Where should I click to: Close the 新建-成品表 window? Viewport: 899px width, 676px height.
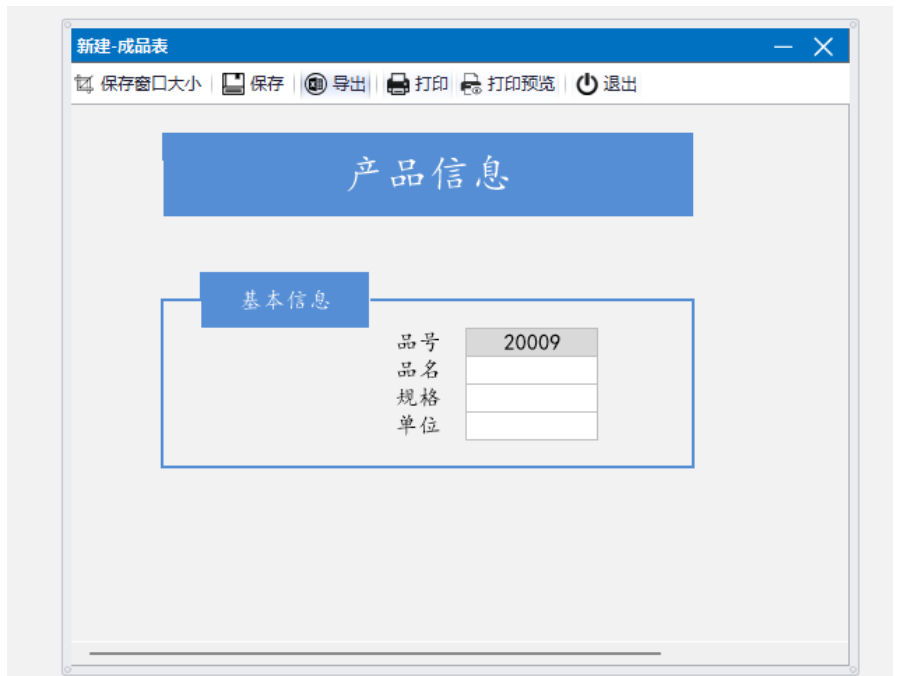pos(823,47)
